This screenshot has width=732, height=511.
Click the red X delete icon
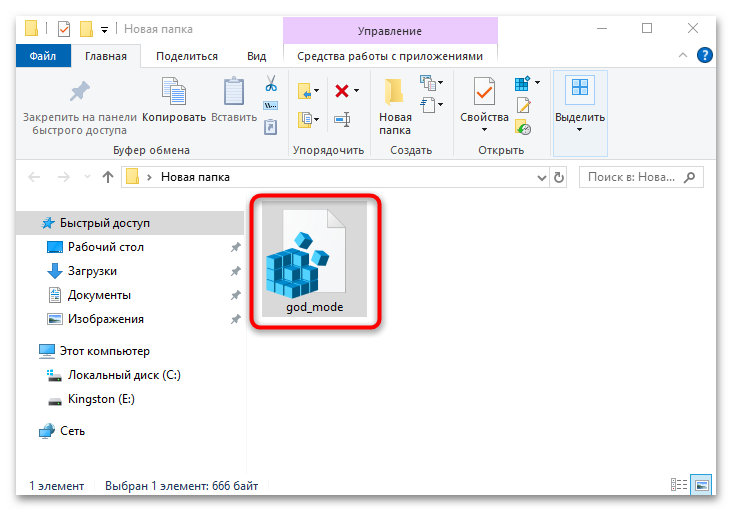[x=342, y=91]
